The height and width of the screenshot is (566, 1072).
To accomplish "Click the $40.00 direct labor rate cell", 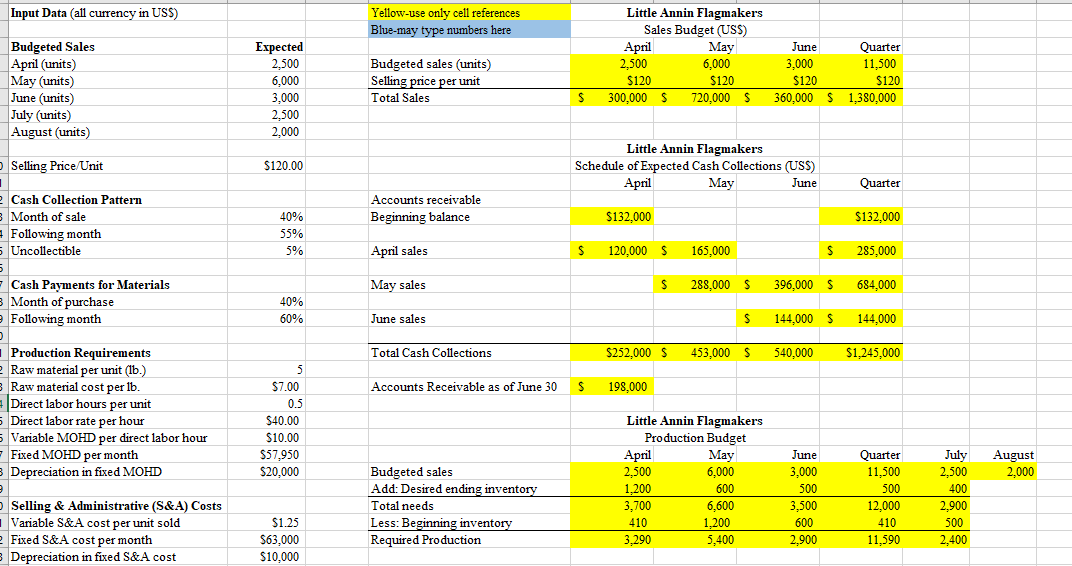I will [267, 420].
